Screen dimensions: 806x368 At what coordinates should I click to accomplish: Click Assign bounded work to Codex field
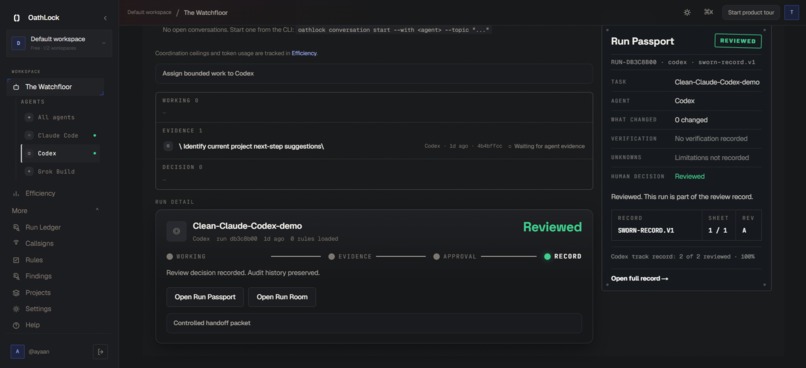374,73
